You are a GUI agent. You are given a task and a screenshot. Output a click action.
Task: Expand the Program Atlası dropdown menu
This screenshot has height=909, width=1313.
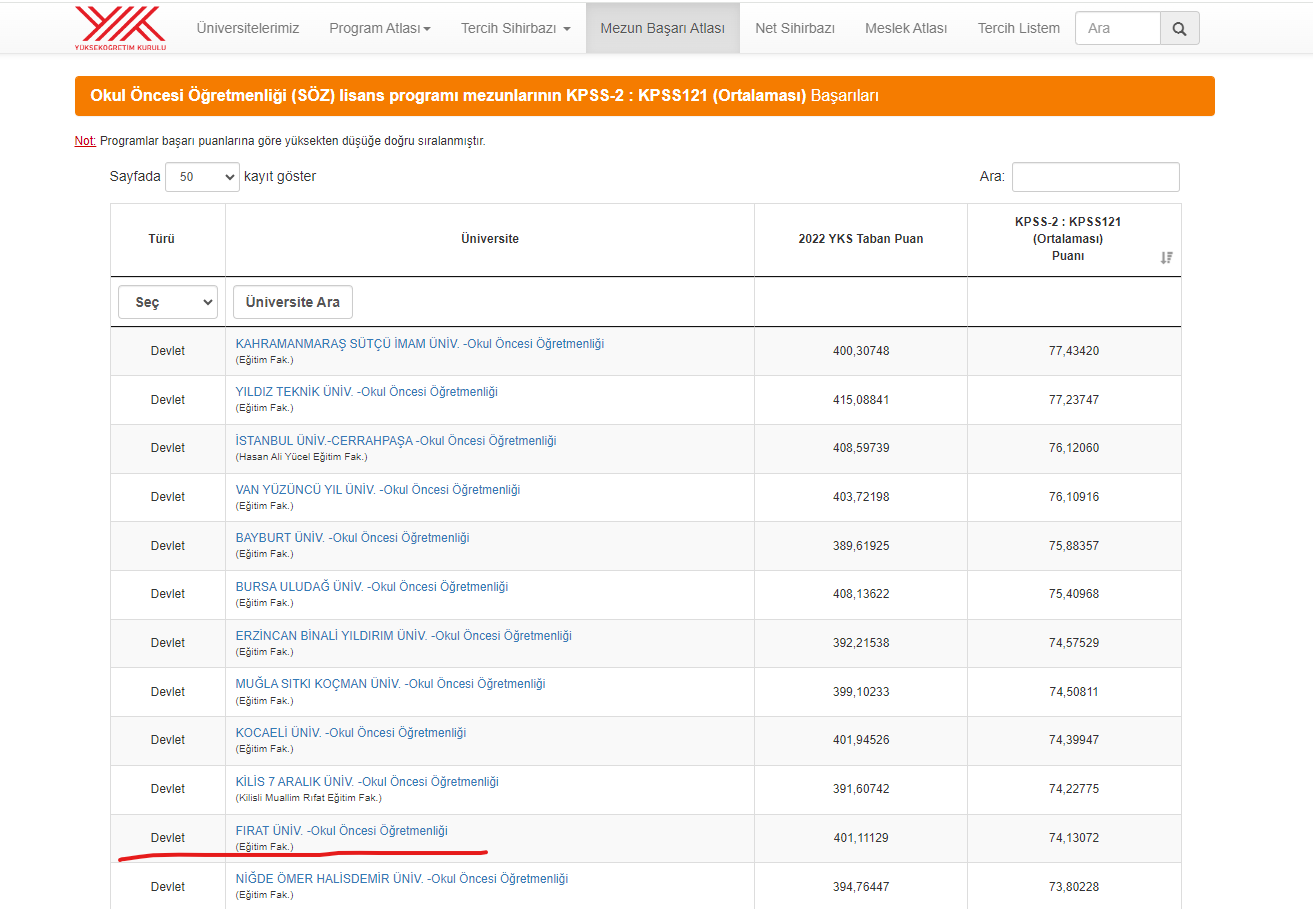[380, 28]
